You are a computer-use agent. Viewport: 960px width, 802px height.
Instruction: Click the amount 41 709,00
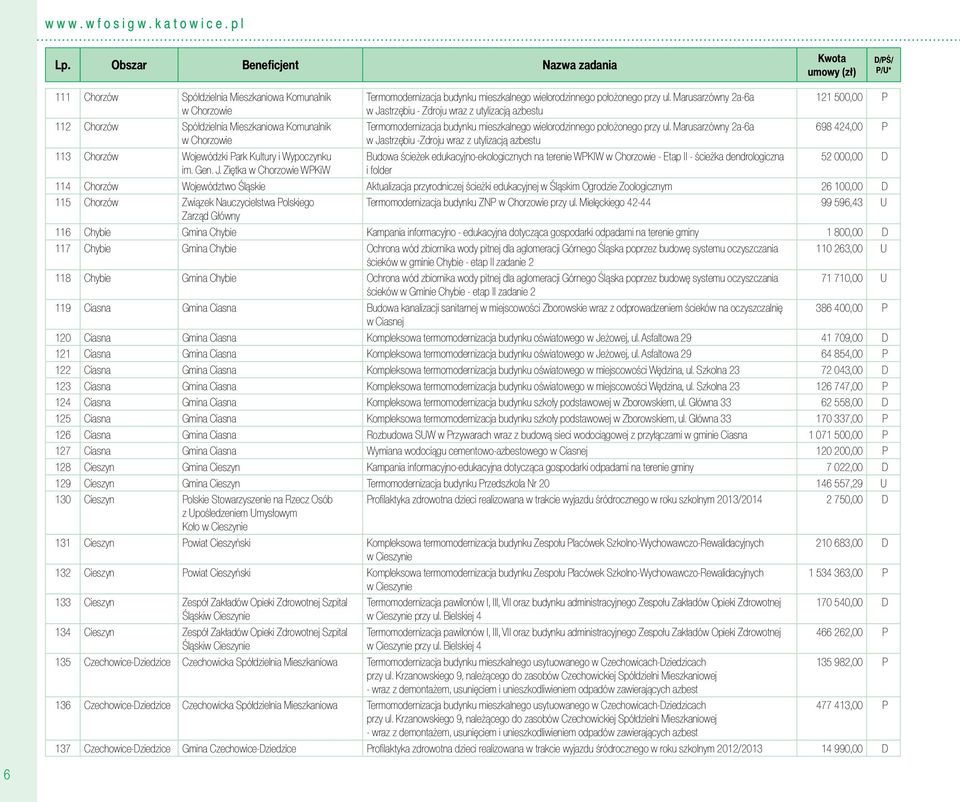842,337
